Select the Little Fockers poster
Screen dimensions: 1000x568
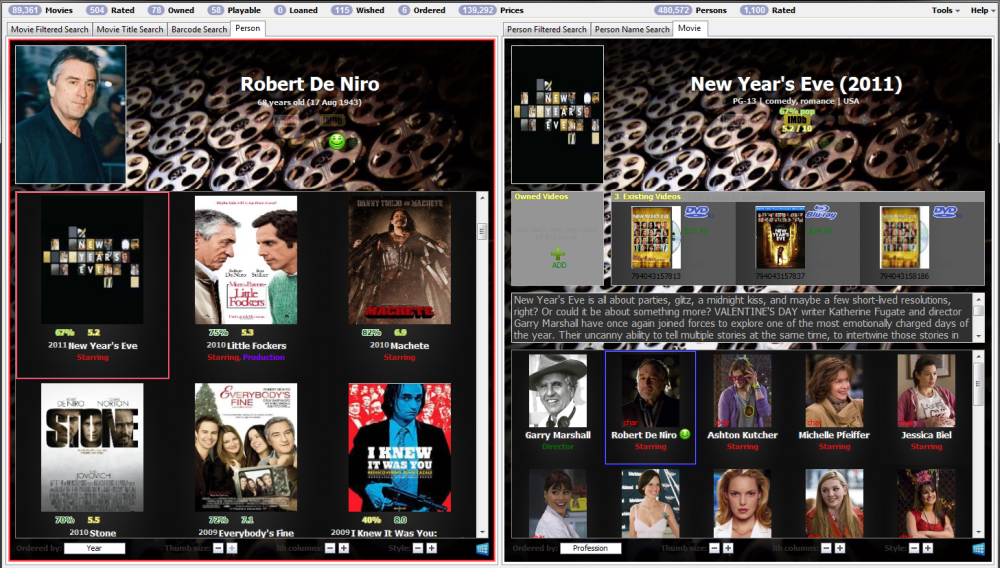(246, 260)
